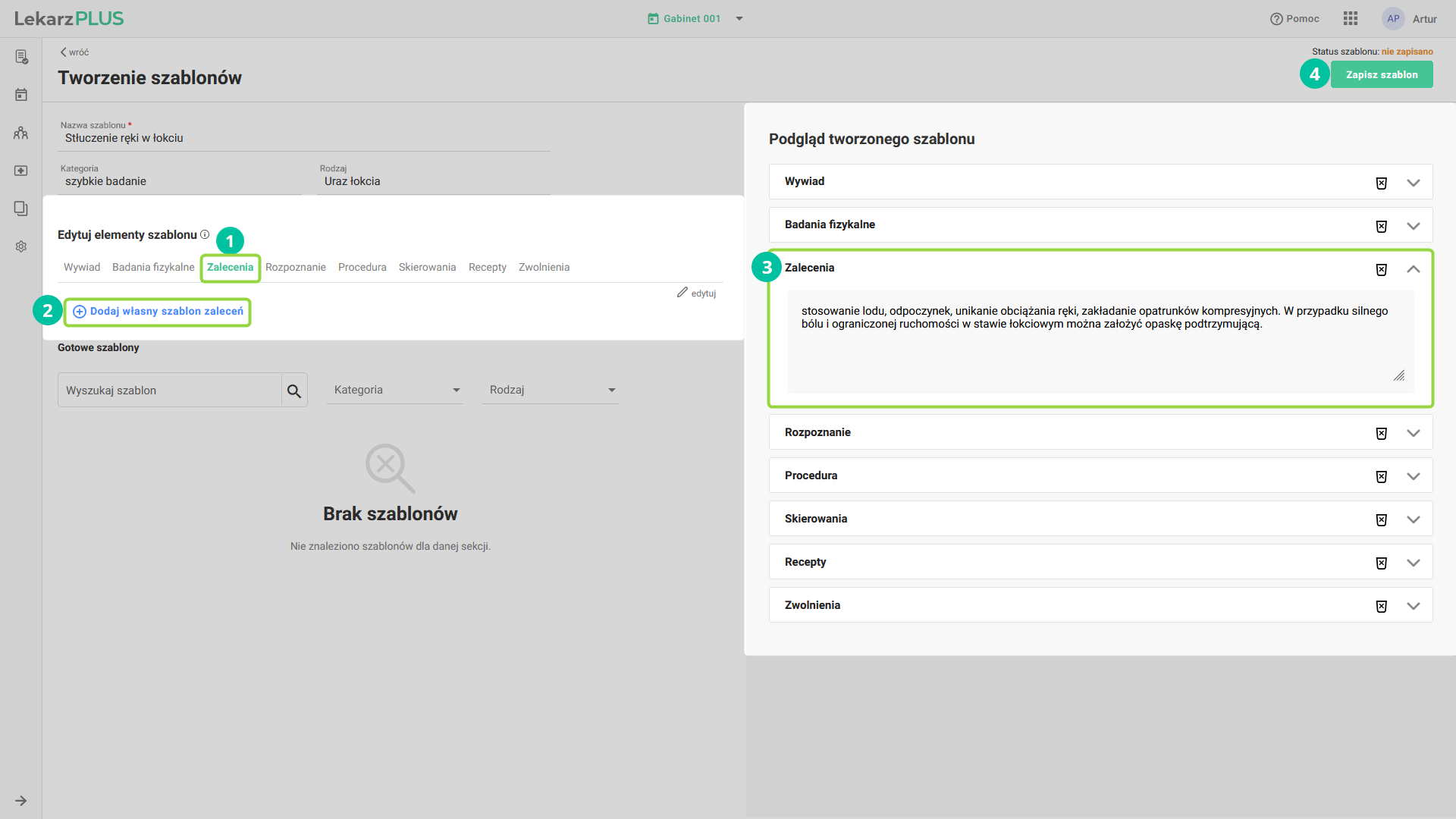The width and height of the screenshot is (1456, 819).
Task: Click the apps grid icon
Action: pyautogui.click(x=1351, y=19)
